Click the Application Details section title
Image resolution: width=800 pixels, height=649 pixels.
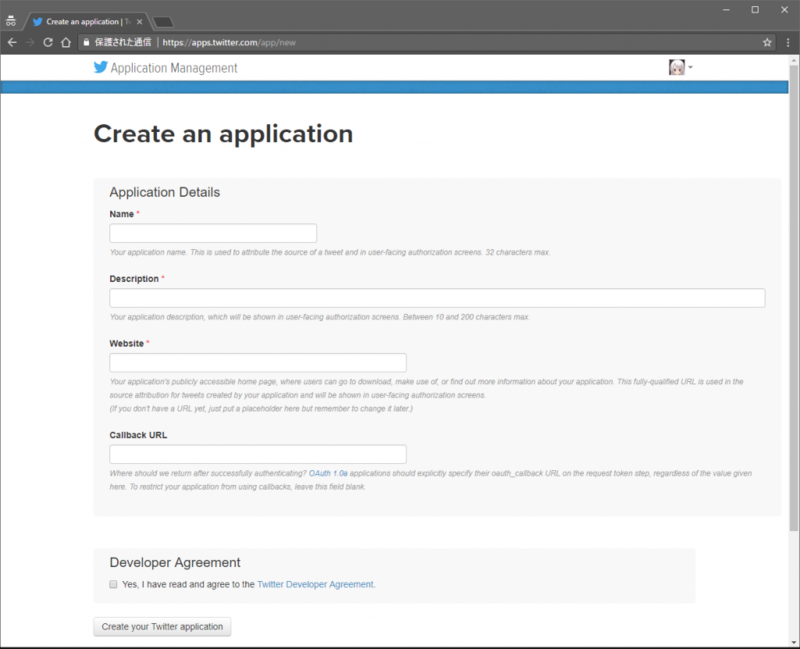(x=165, y=192)
